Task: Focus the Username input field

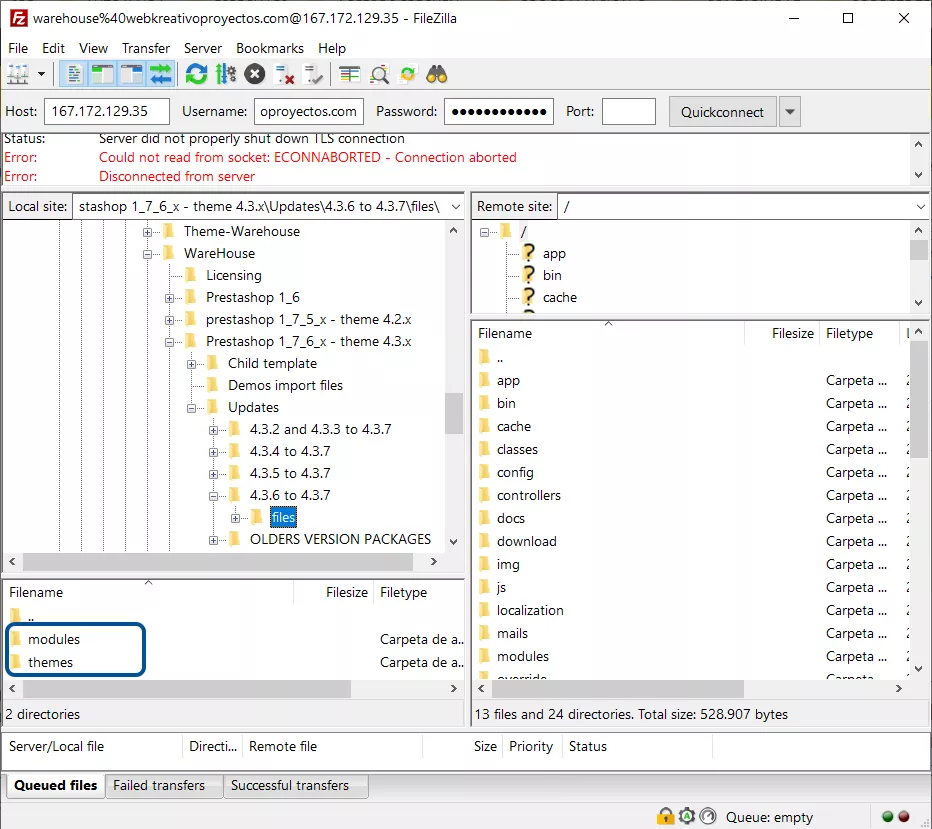Action: (x=308, y=112)
